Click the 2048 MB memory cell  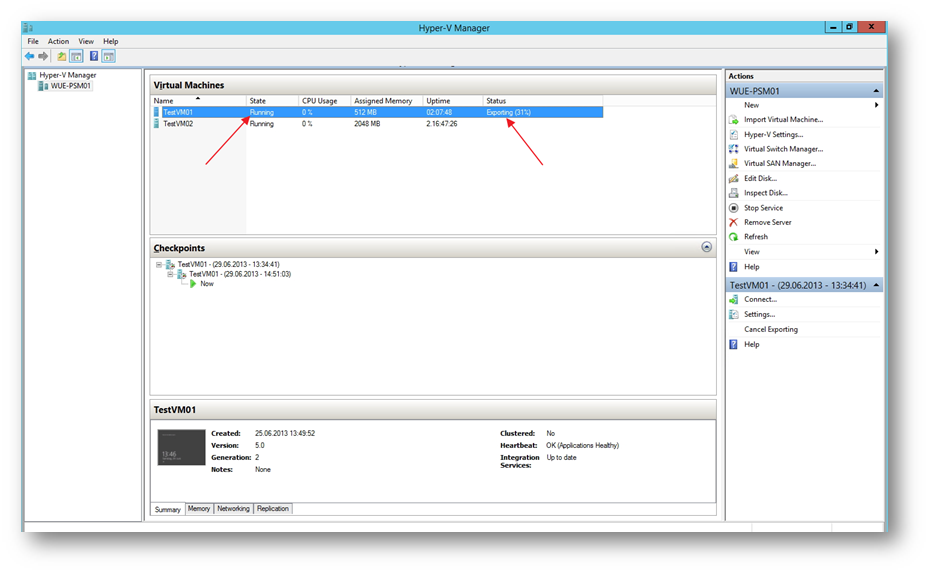(367, 124)
